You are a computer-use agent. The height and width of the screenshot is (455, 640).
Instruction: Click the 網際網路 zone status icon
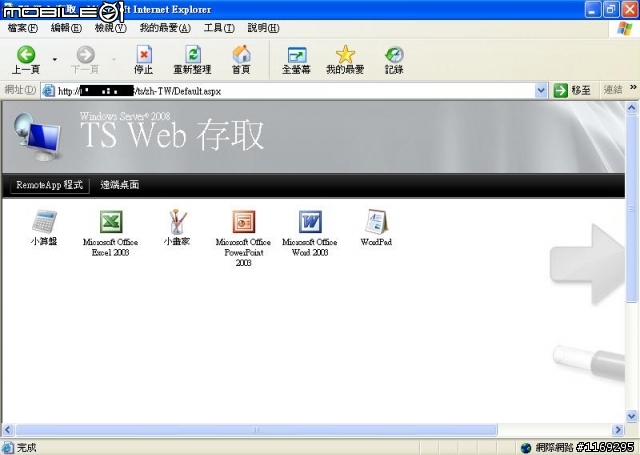526,448
